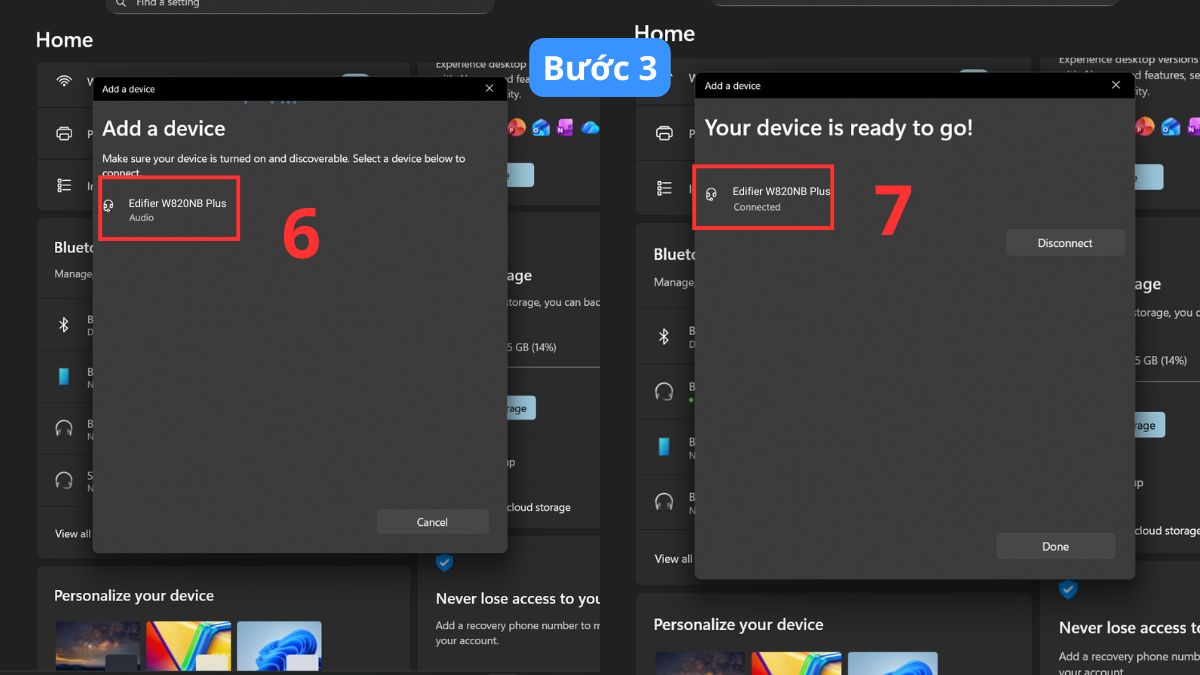Click headset icon beside the Audio device entry
This screenshot has height=675, width=1200.
click(x=109, y=206)
